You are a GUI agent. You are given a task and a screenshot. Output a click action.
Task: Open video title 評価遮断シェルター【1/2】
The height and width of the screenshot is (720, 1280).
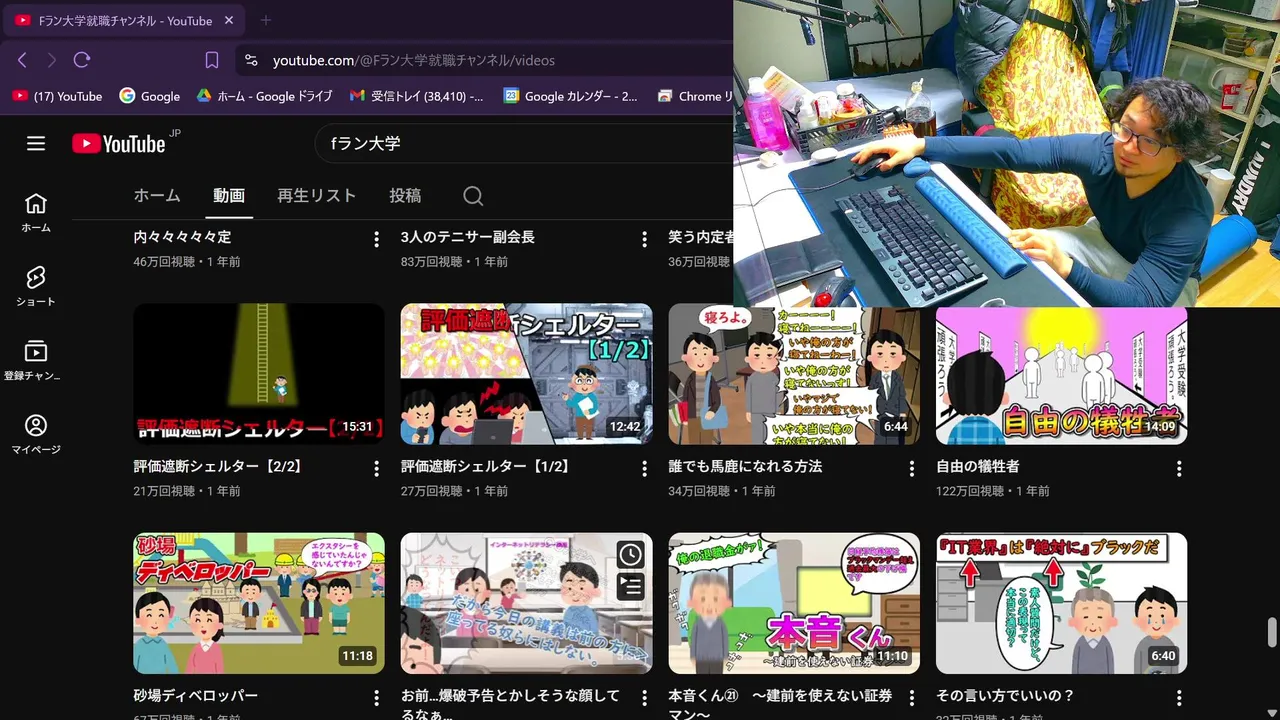pos(485,466)
